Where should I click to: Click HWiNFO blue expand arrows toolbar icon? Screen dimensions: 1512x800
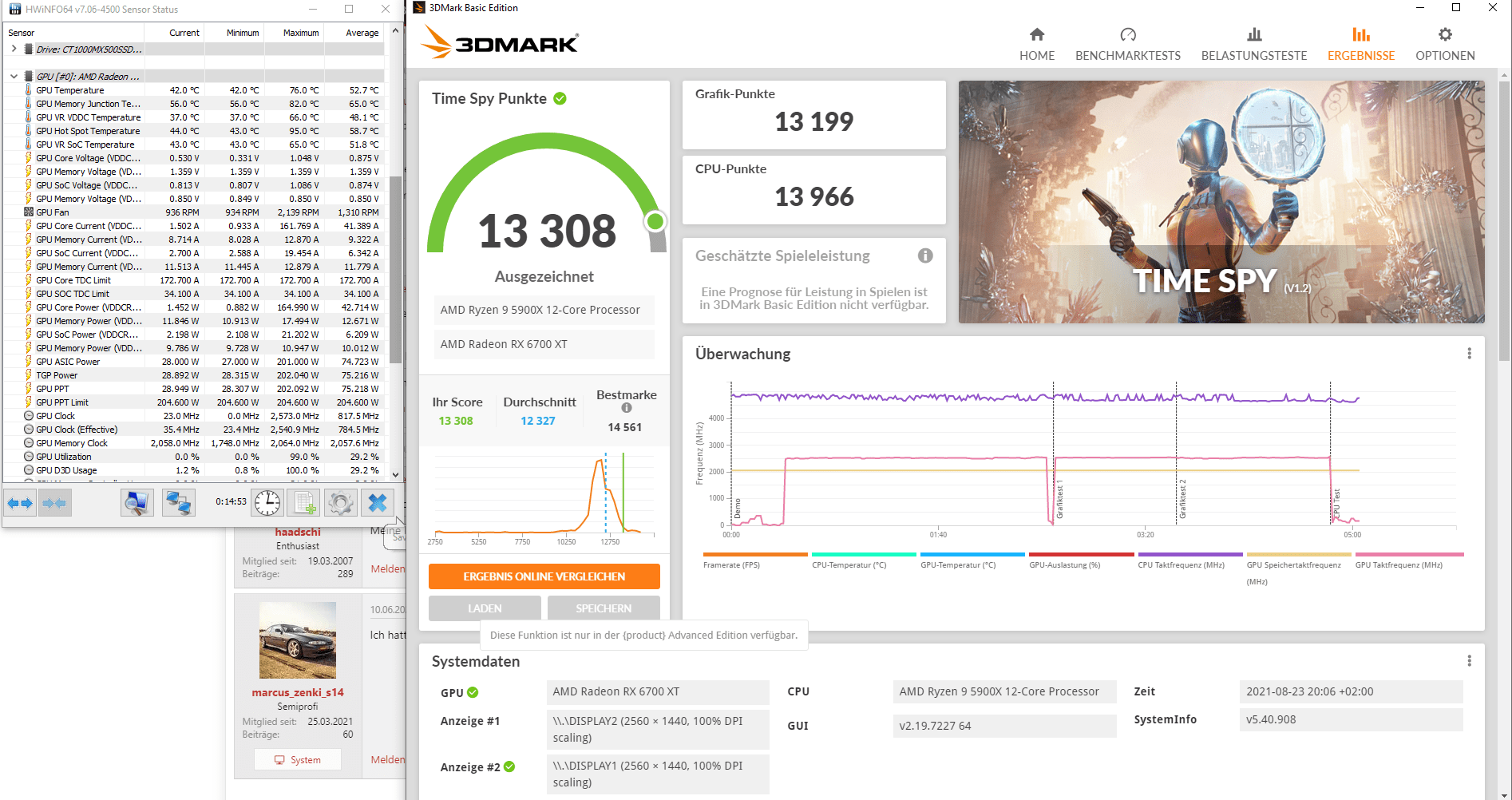20,502
